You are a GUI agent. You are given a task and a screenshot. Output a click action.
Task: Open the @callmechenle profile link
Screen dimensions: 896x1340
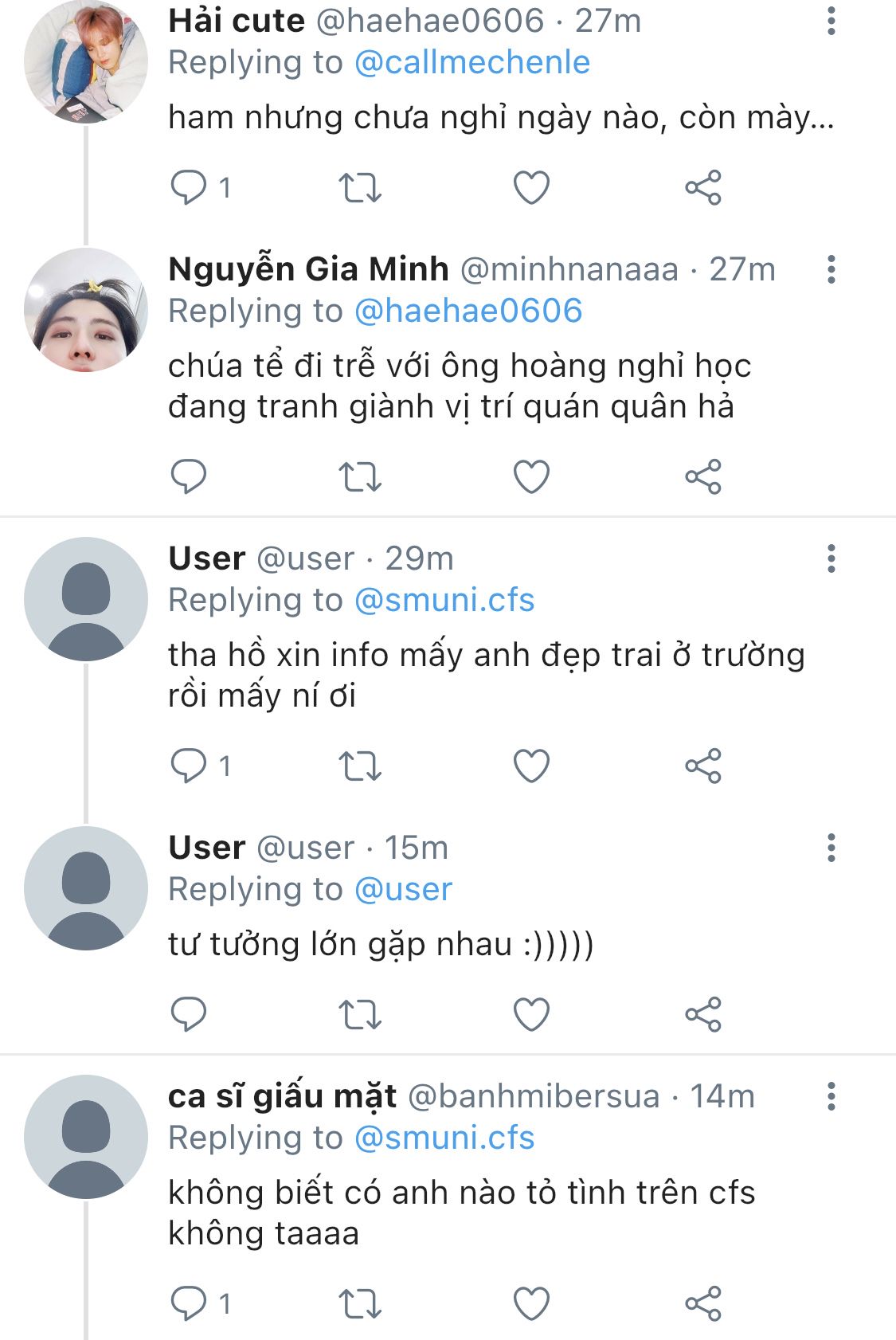tap(471, 63)
